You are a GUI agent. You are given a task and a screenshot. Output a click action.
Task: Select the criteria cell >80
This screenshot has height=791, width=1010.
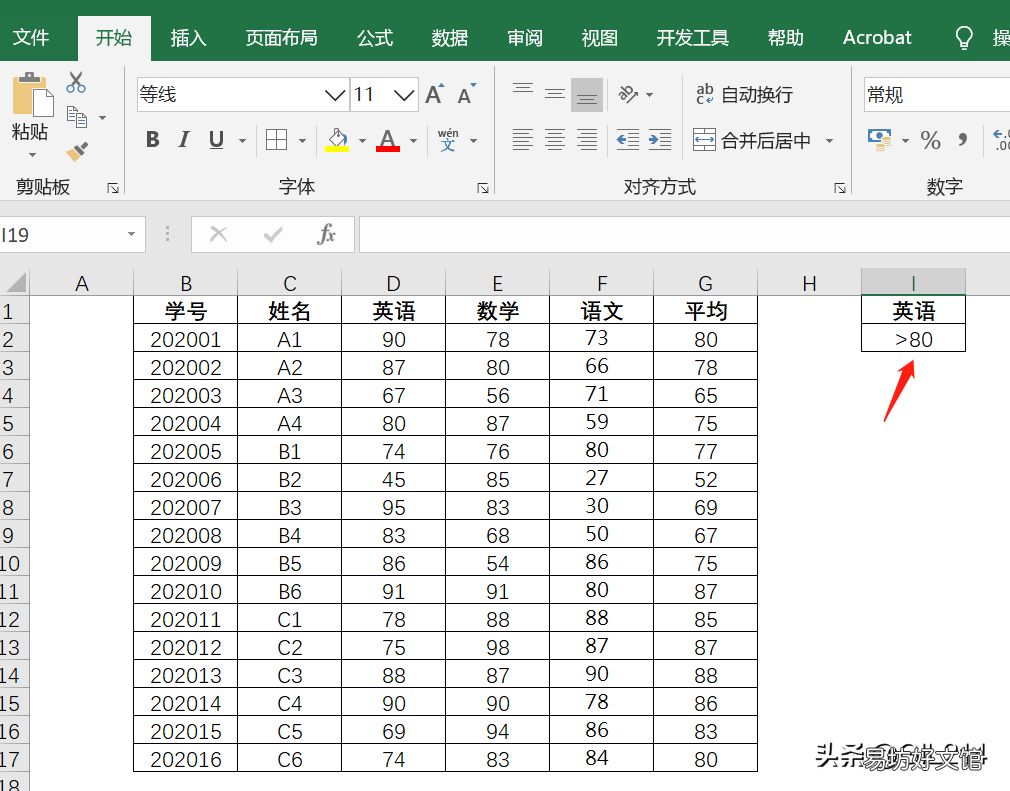913,339
